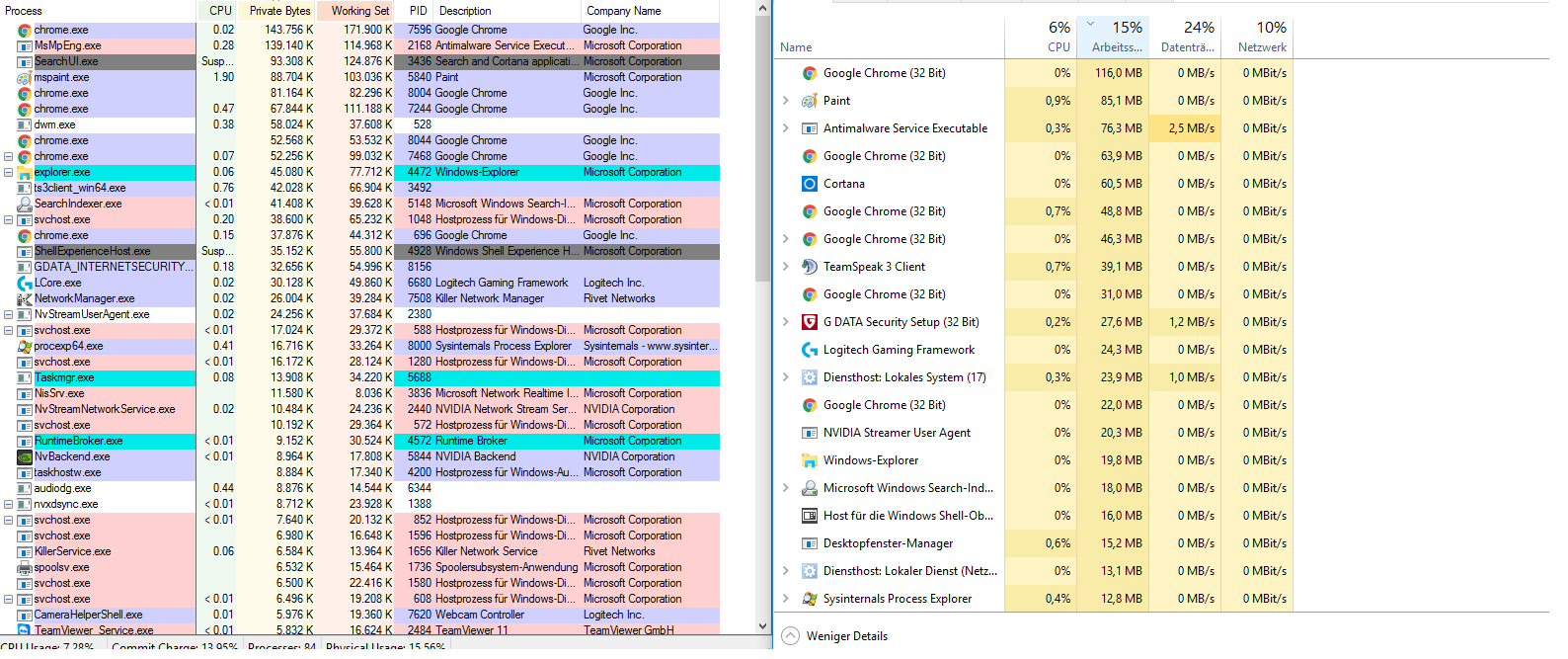
Task: Select the SearchIndexer.exe process icon
Action: pos(25,204)
